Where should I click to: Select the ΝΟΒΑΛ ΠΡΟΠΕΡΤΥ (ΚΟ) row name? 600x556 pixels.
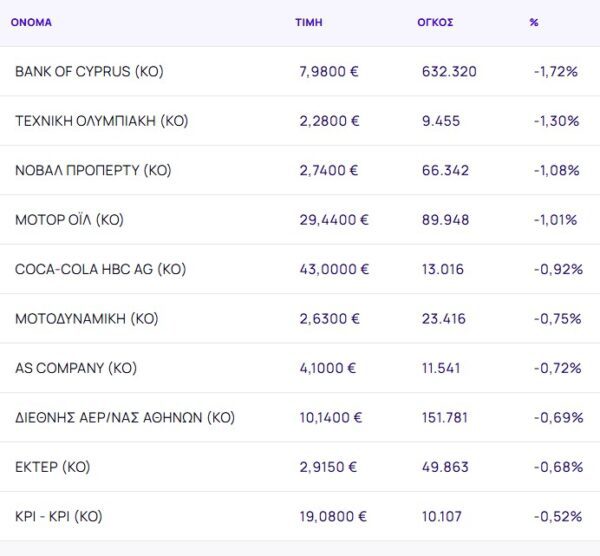click(93, 170)
